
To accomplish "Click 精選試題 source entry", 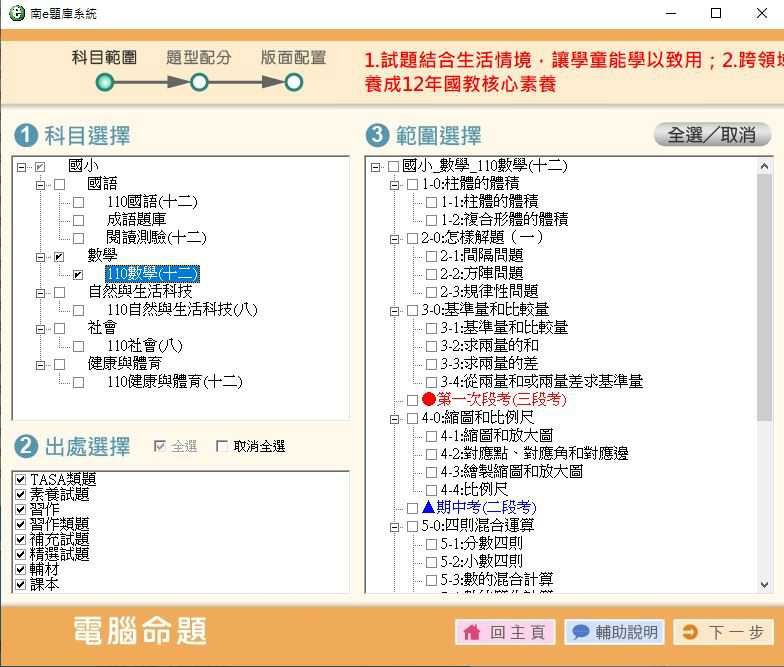I will pos(60,554).
